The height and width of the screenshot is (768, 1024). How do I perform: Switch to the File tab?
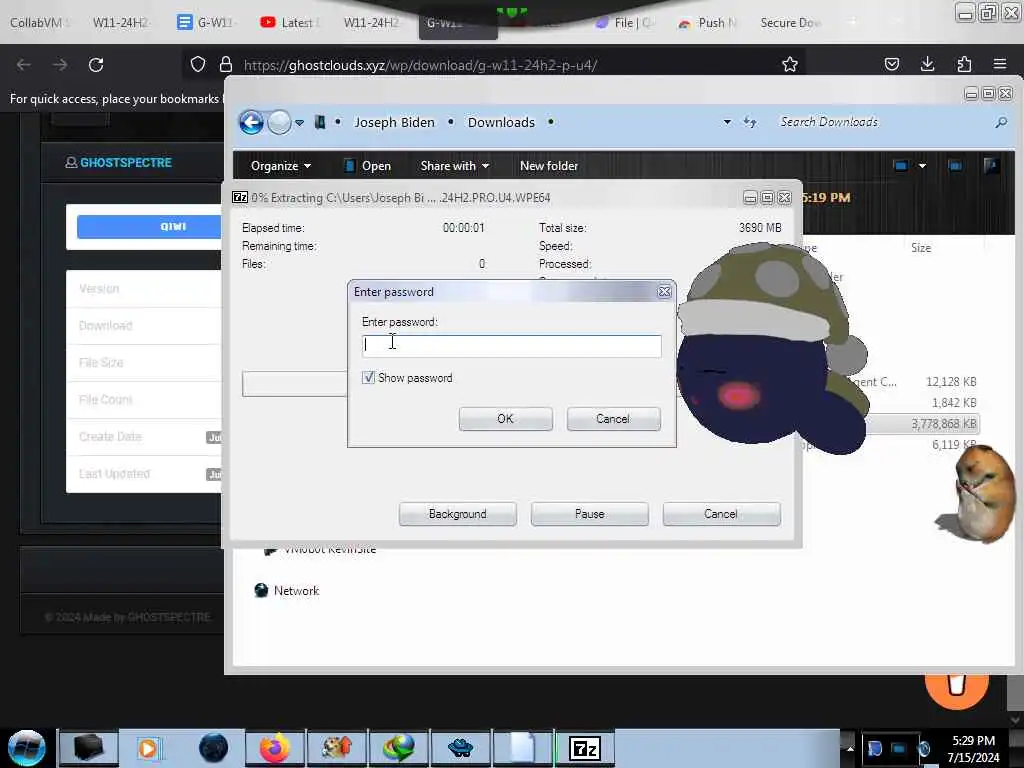tap(625, 22)
